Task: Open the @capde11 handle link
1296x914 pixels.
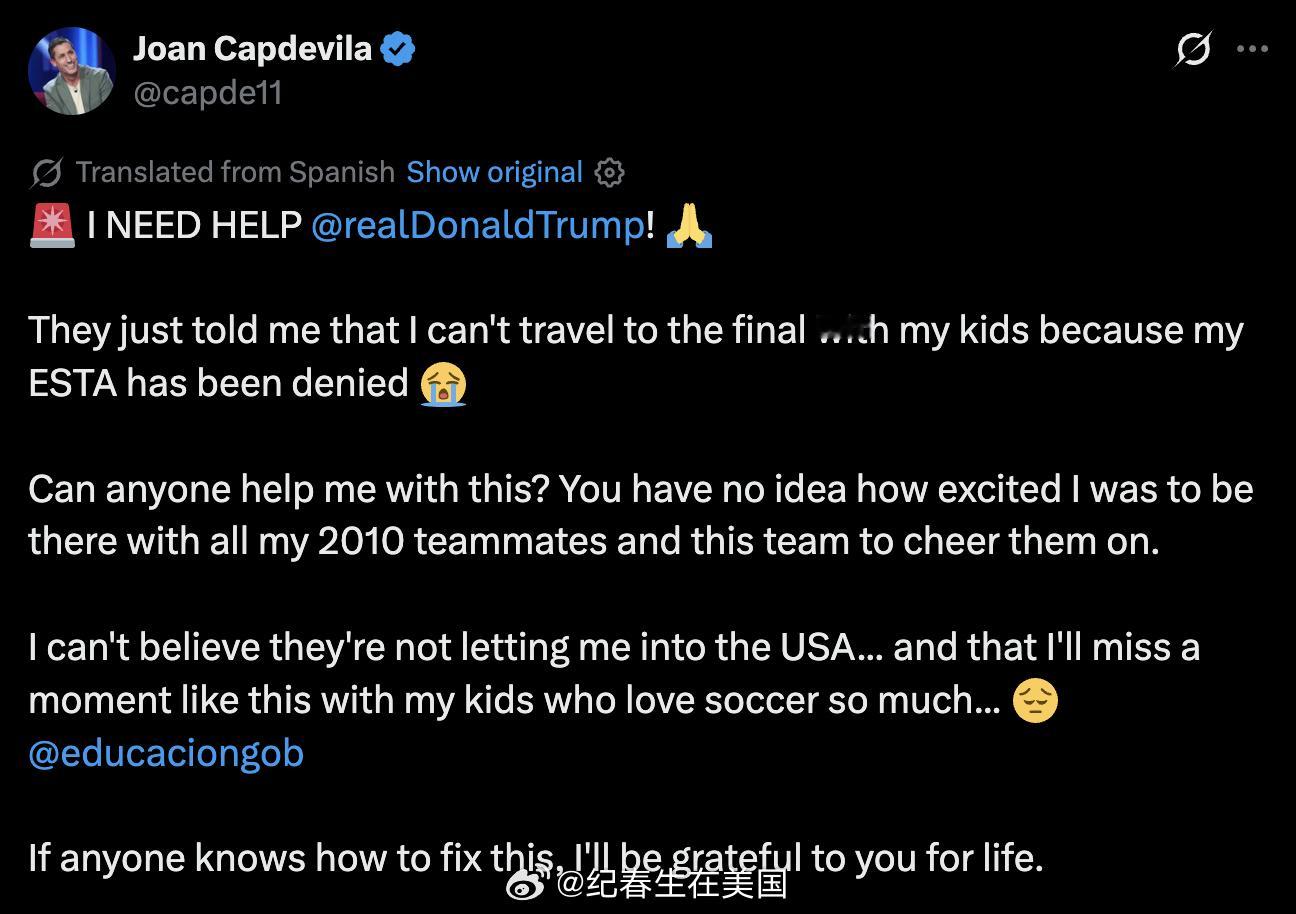Action: coord(207,93)
